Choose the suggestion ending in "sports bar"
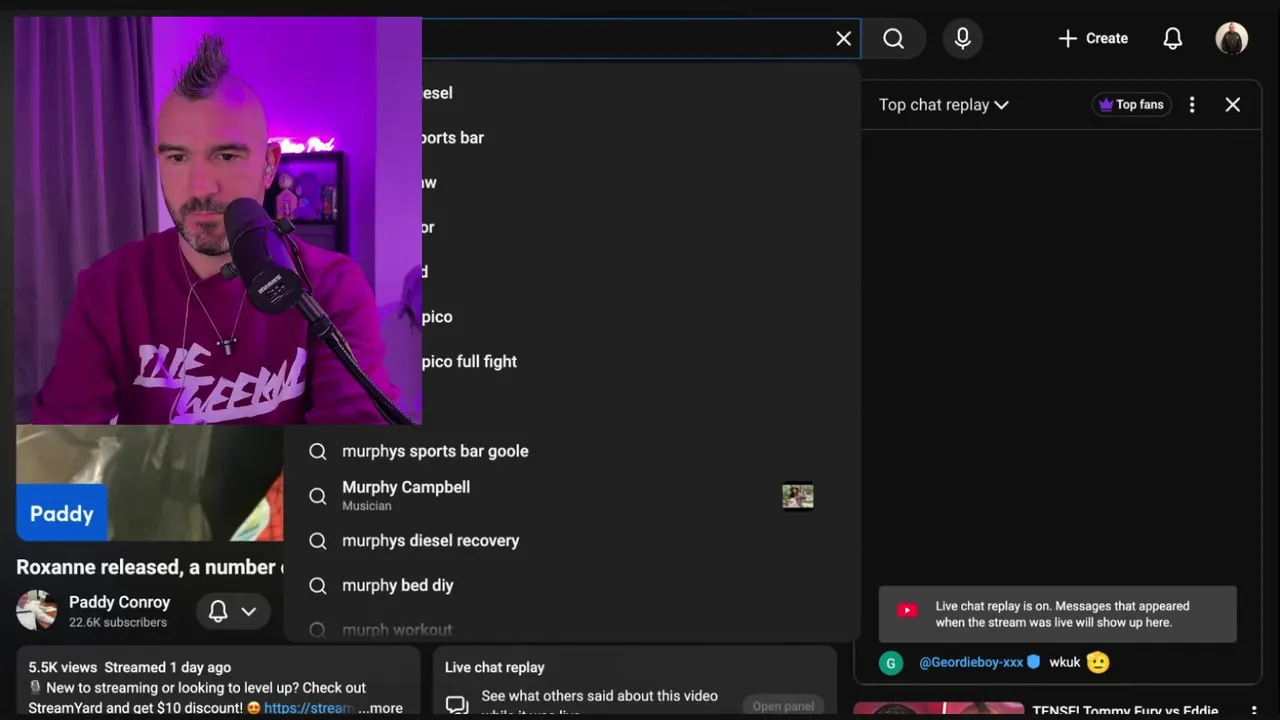1280x720 pixels. click(640, 137)
